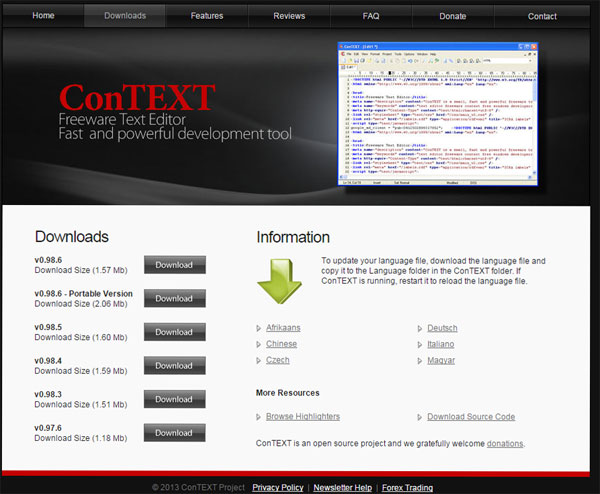Click the arrow bullet beside Czech
Screen dimensions: 600x494
[x=259, y=360]
